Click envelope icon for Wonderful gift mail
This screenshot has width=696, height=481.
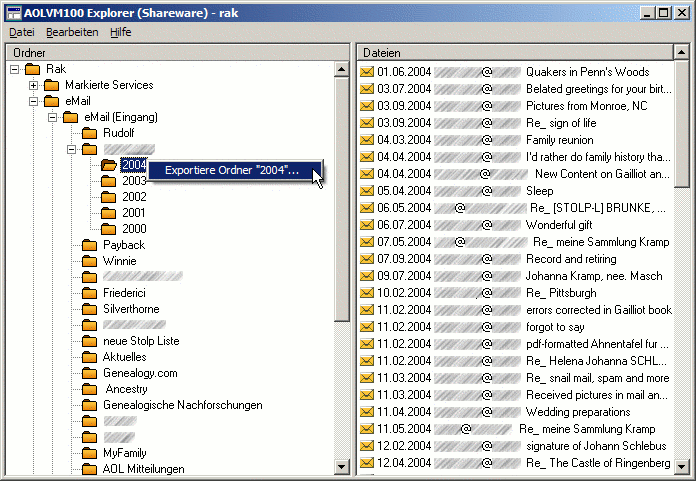(x=367, y=225)
